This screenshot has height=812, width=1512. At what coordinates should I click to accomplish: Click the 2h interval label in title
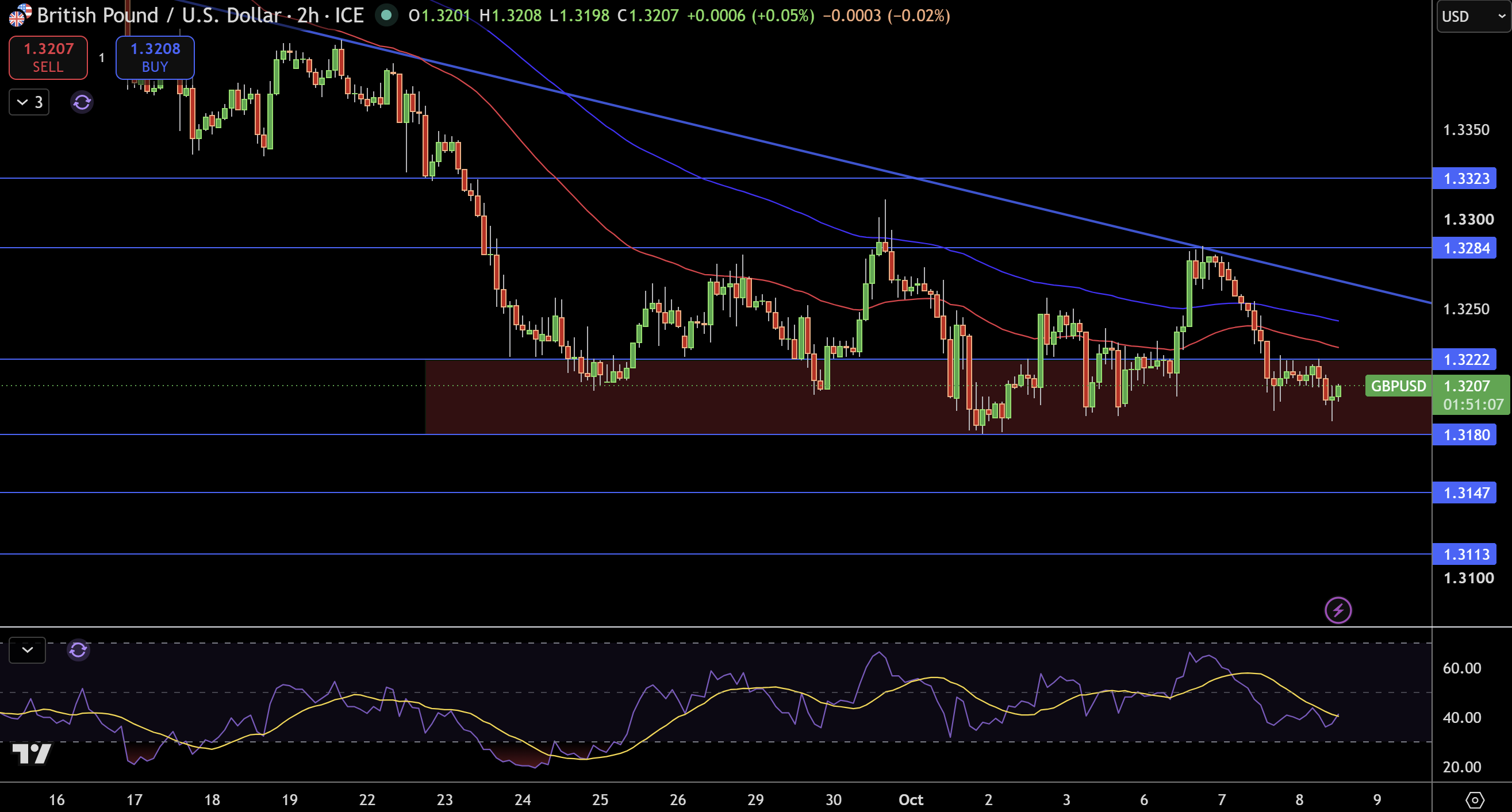tap(308, 16)
